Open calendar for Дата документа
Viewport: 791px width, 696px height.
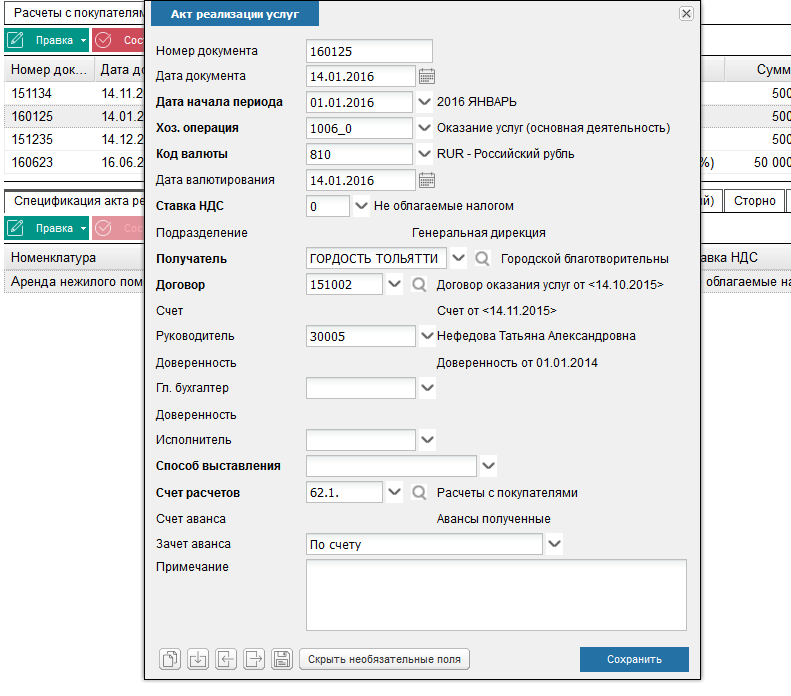pyautogui.click(x=427, y=76)
